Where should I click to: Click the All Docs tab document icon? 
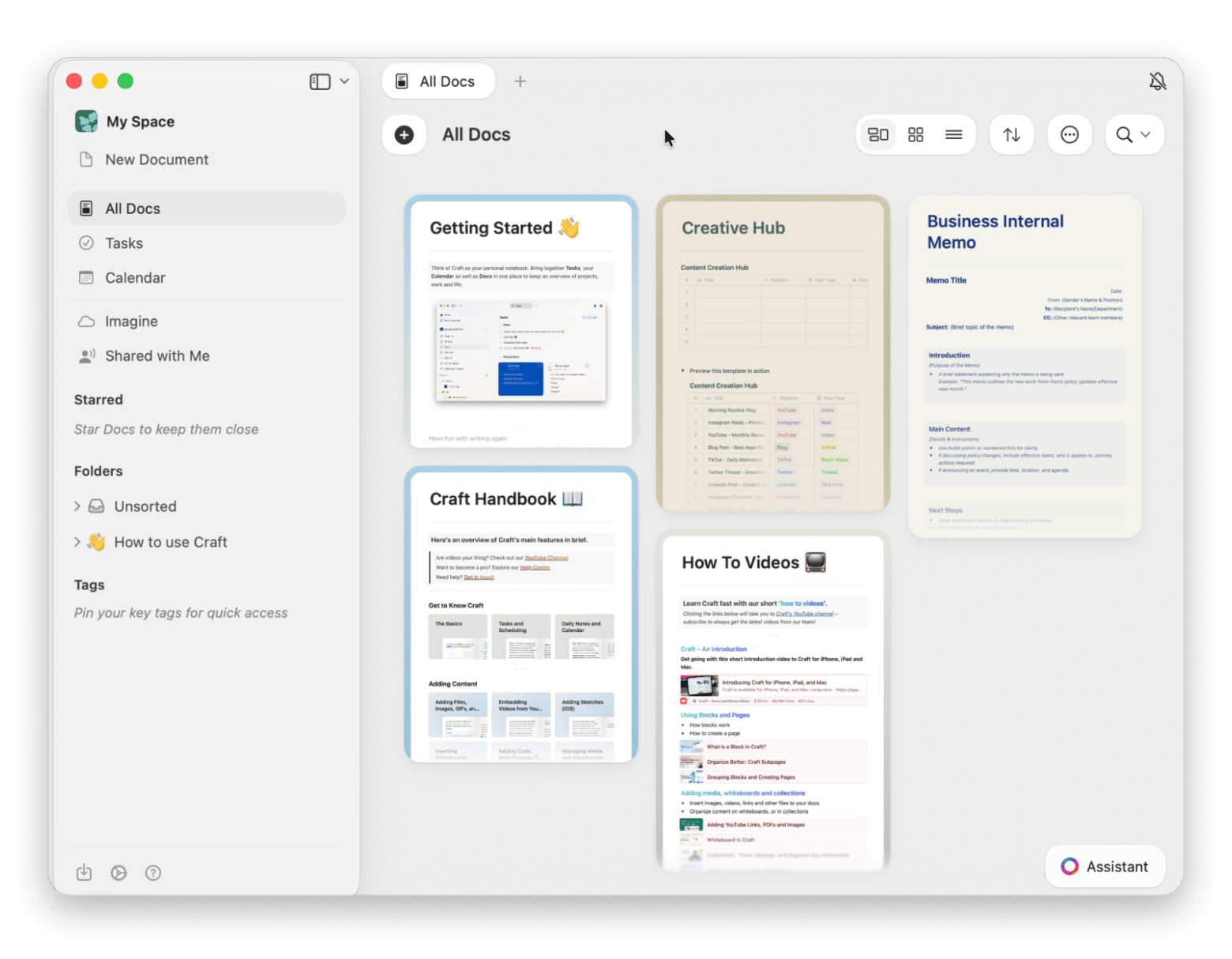pos(402,81)
